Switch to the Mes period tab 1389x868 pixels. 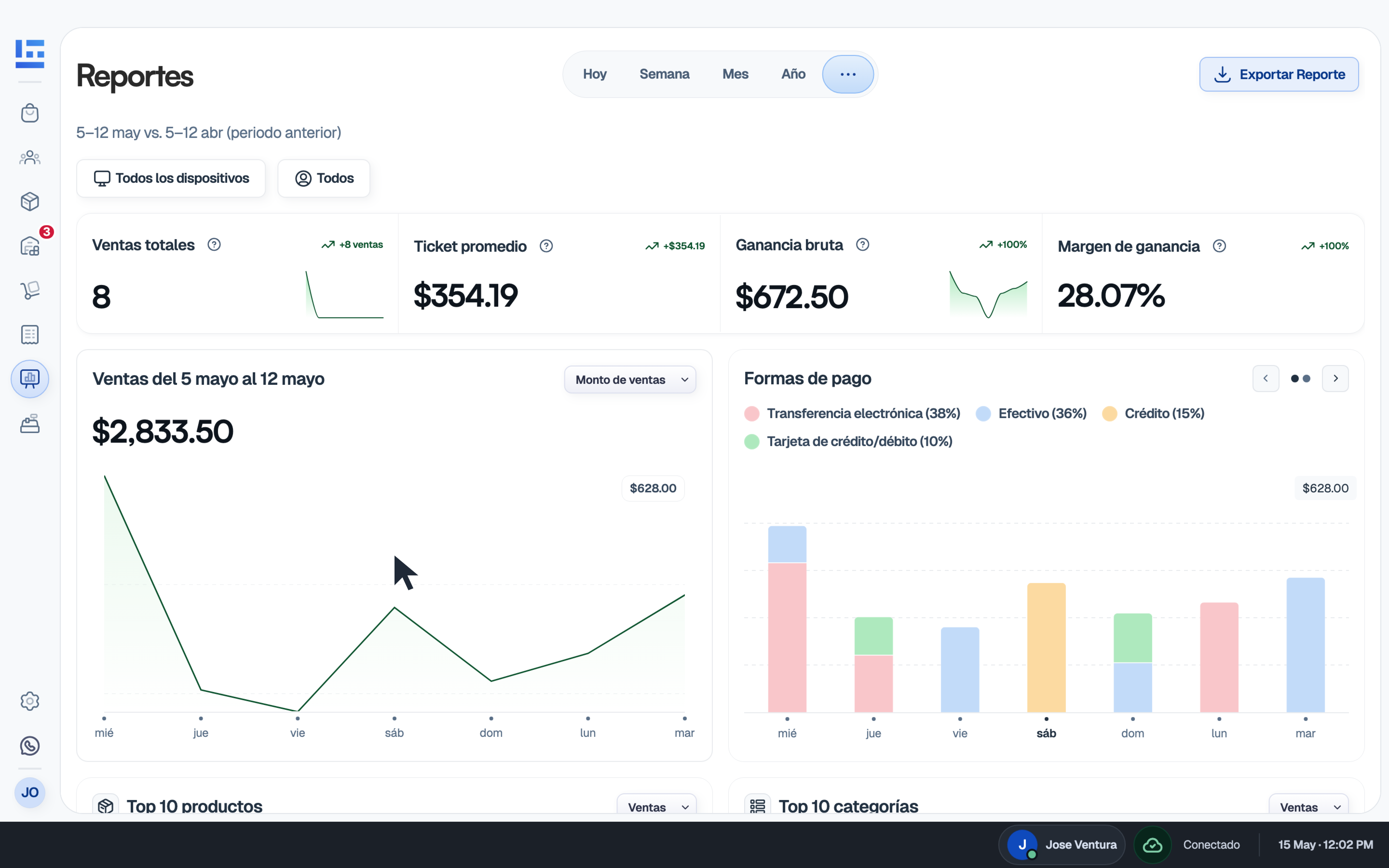[x=735, y=74]
